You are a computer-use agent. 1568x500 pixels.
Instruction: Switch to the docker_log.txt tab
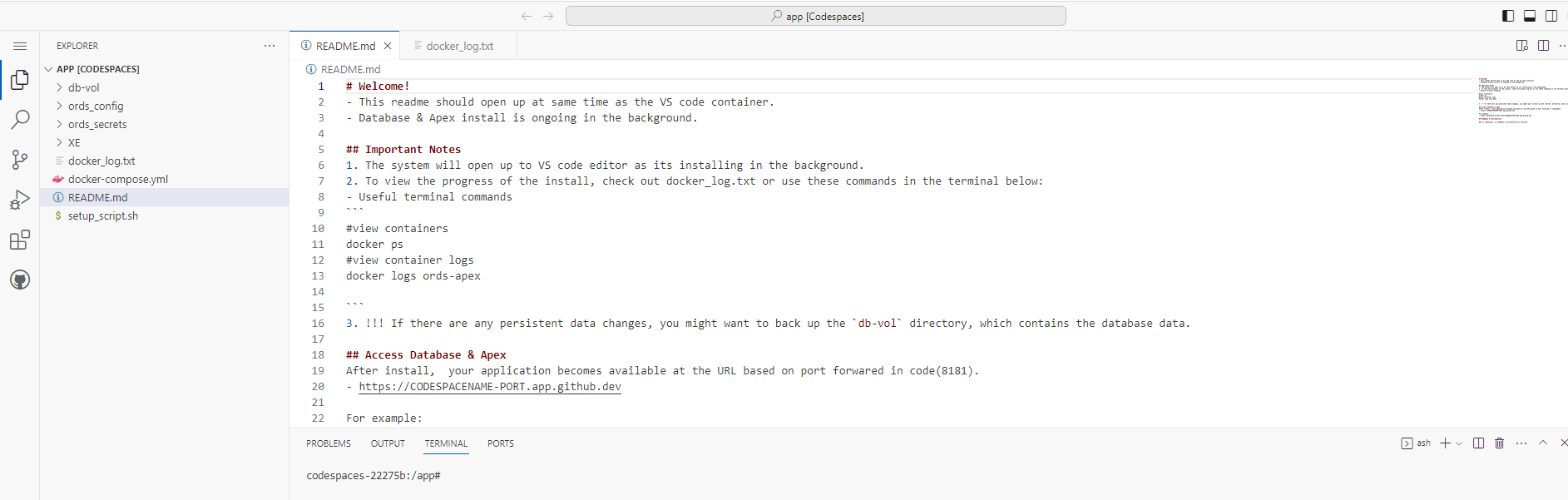tap(459, 46)
